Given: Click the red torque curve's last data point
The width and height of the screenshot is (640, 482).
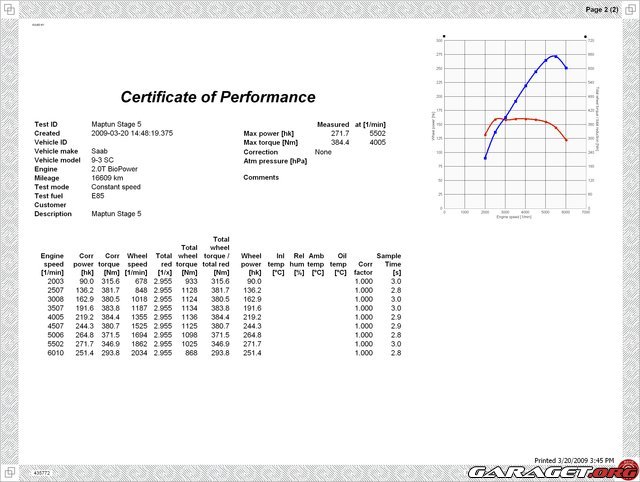Looking at the screenshot, I should [566, 140].
